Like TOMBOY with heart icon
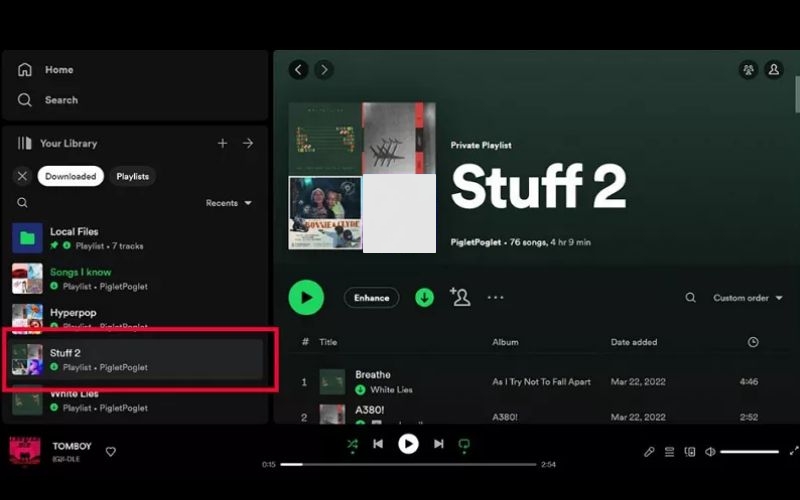 pyautogui.click(x=111, y=452)
